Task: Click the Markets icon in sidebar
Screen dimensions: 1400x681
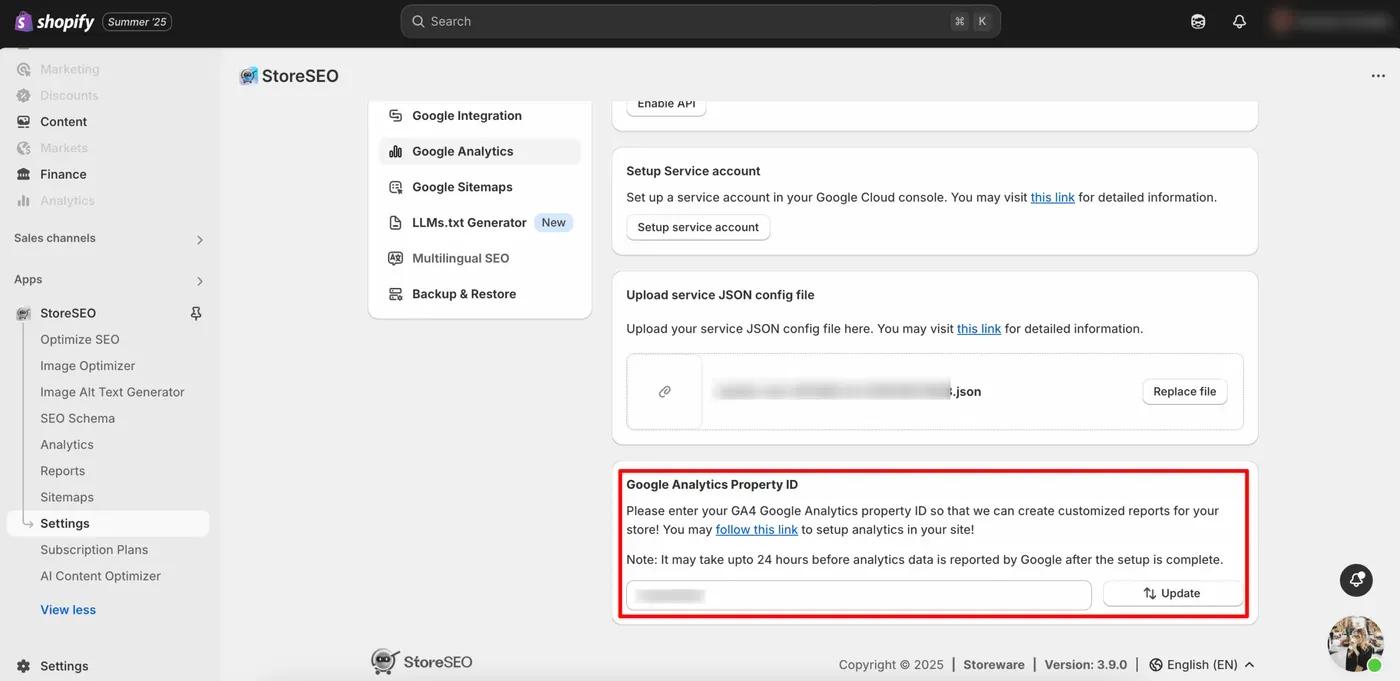Action: click(x=24, y=147)
